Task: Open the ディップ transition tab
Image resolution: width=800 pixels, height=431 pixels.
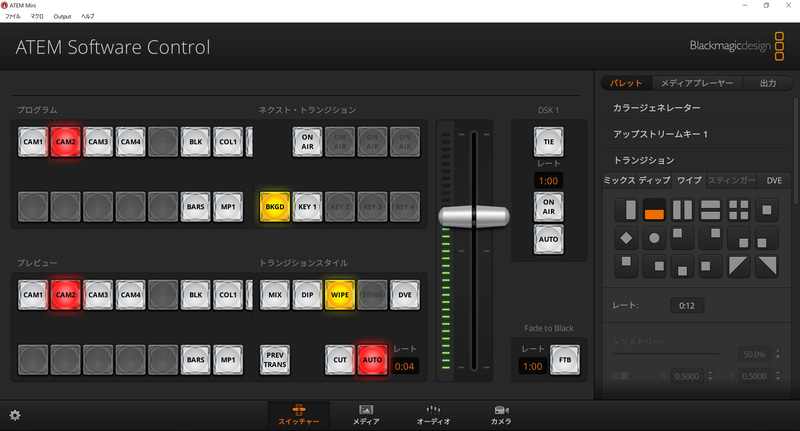Action: tap(654, 180)
